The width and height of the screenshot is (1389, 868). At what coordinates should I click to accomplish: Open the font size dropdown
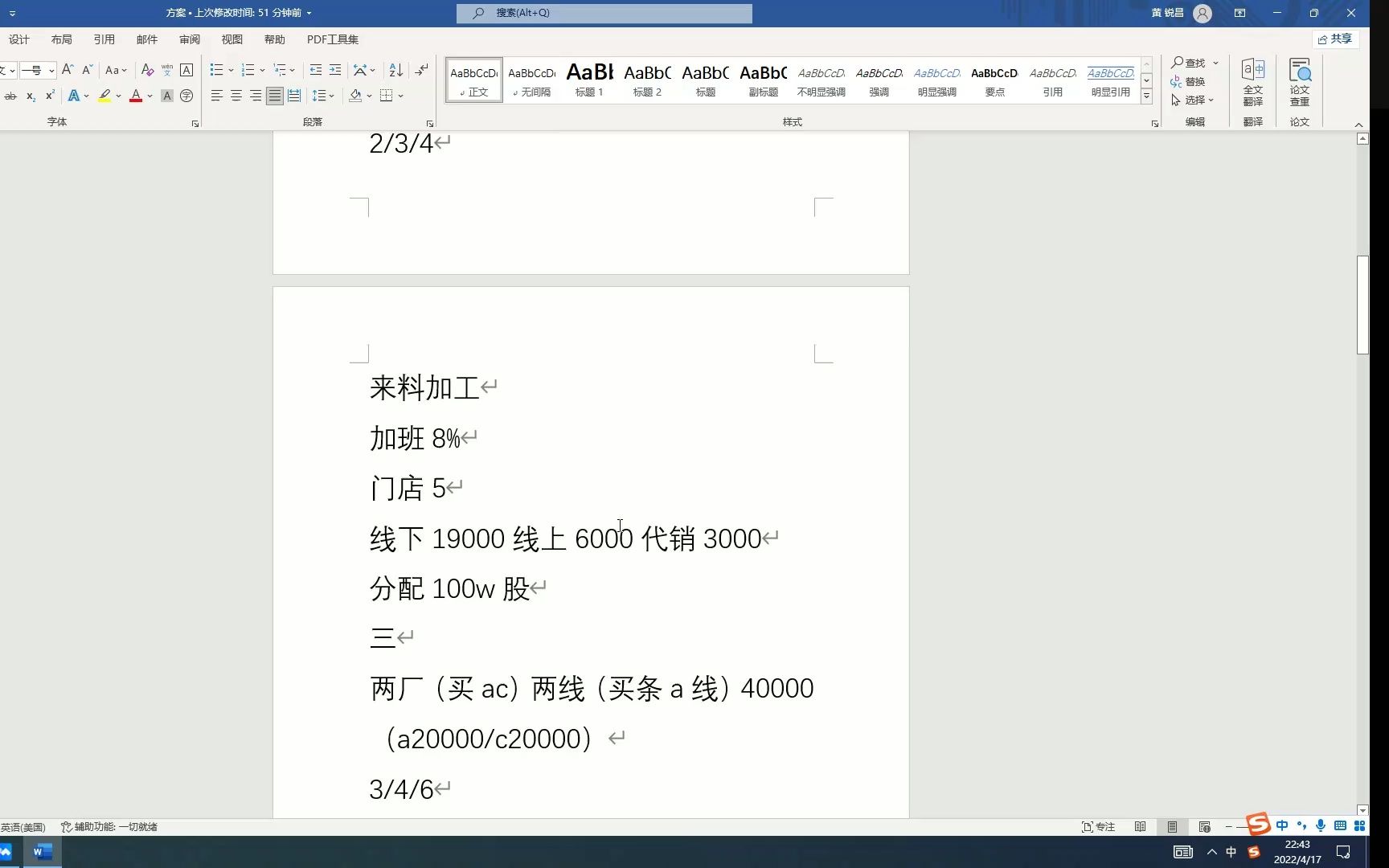click(51, 71)
